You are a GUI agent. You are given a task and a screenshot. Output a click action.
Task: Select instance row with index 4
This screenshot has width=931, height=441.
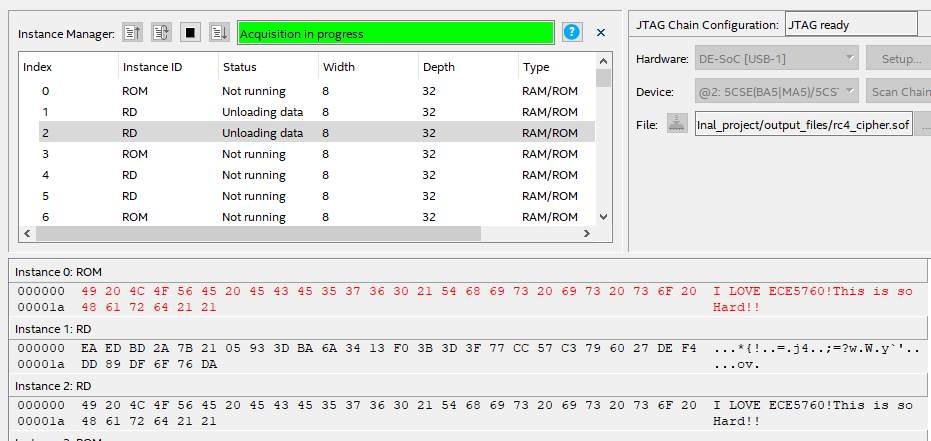coord(316,175)
